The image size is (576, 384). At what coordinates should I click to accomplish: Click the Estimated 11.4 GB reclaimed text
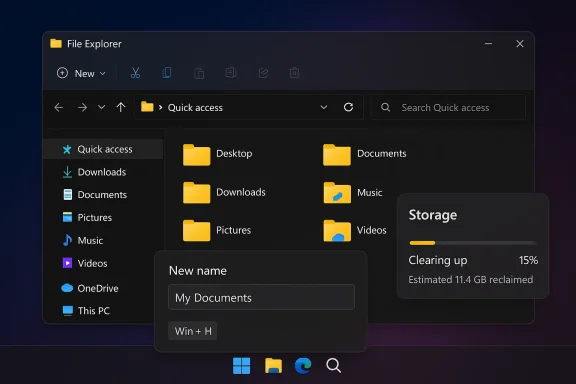[471, 280]
